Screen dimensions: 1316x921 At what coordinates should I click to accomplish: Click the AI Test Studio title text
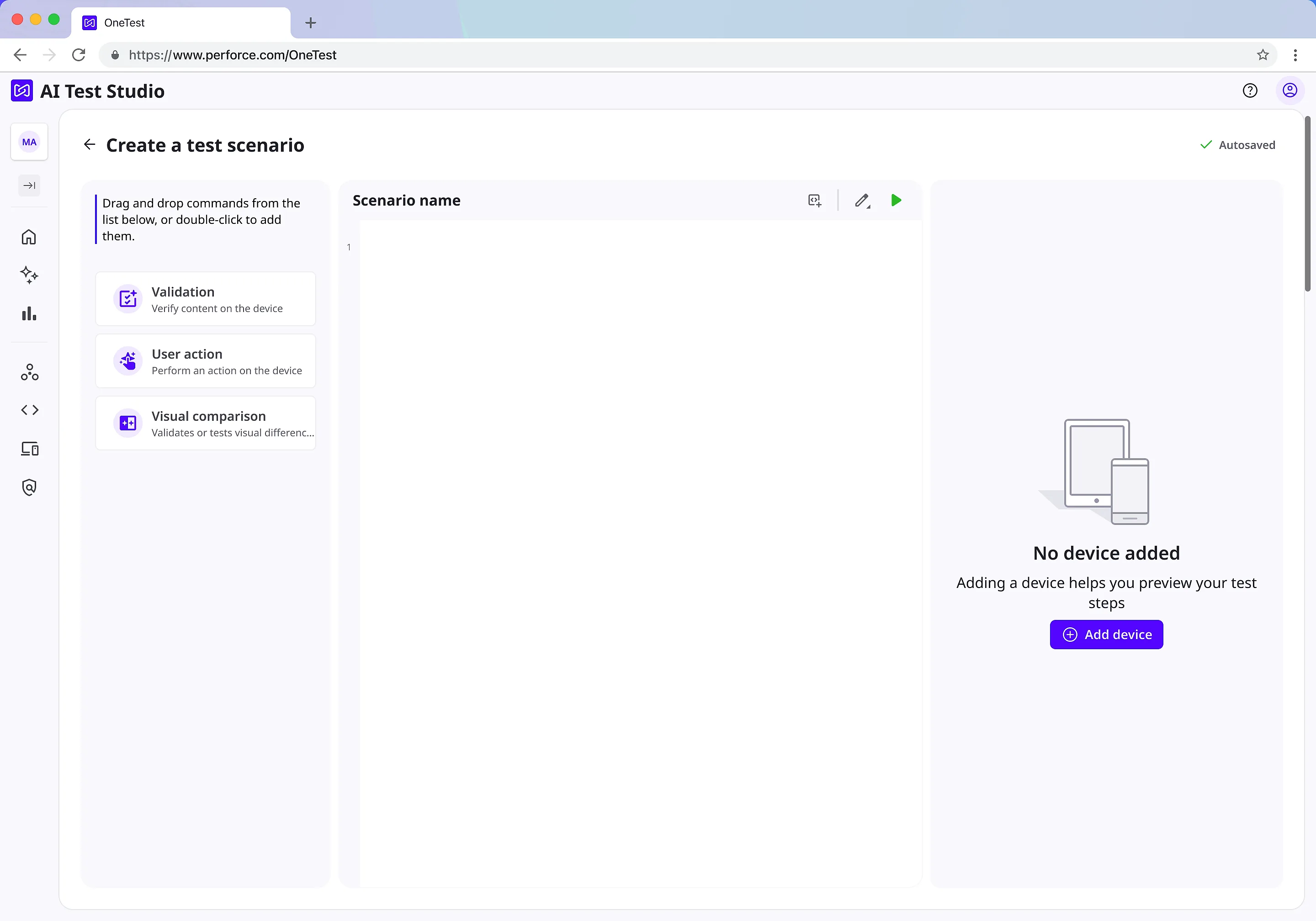click(x=102, y=91)
